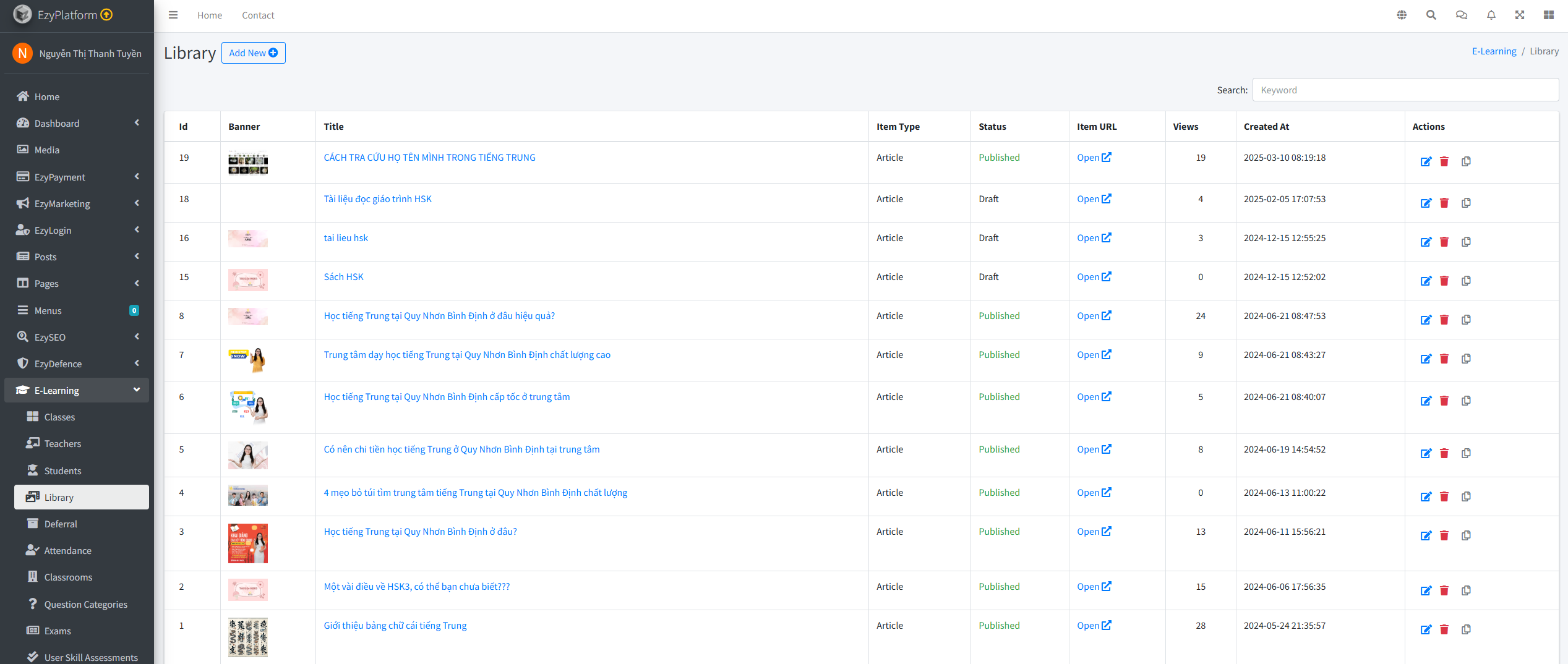Screen dimensions: 1568x664
Task: Delete the 'tai lieu hsk' library item
Action: (x=1444, y=242)
